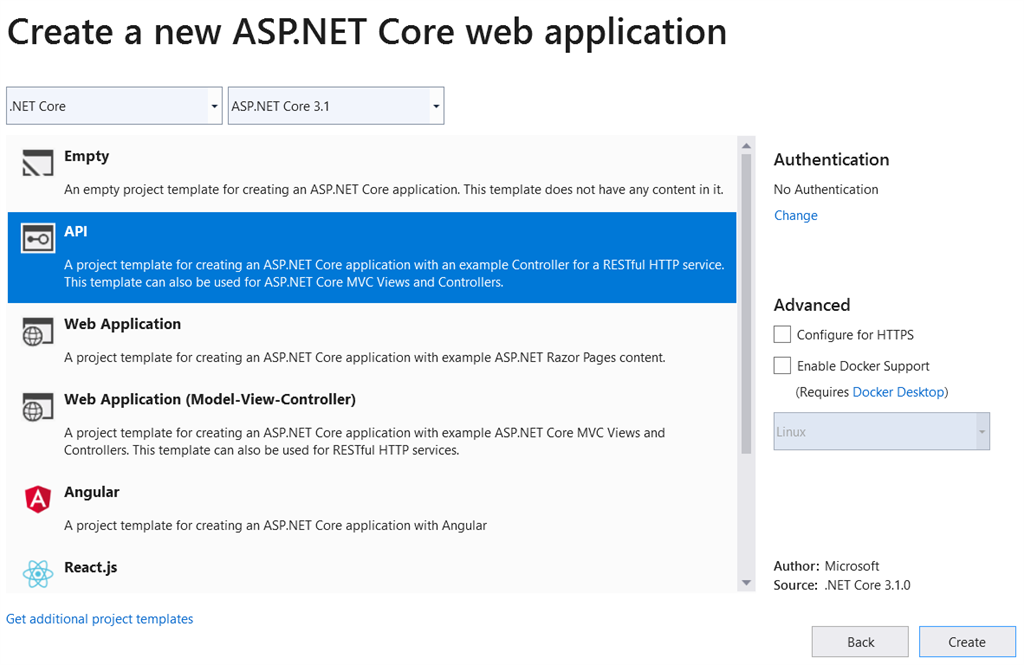Click the Model-View-Controller template icon

click(38, 407)
